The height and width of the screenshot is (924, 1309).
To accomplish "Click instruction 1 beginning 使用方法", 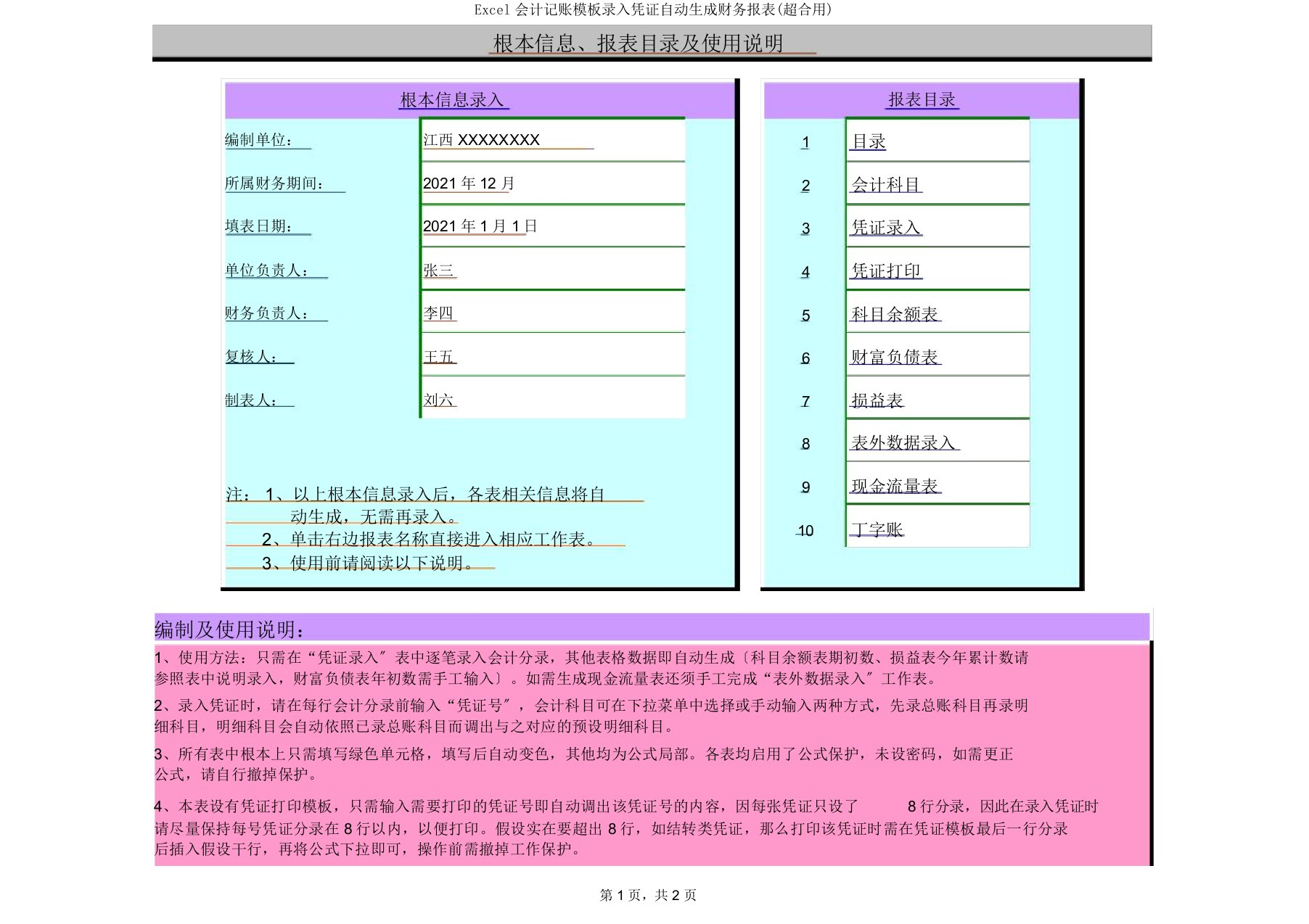I will point(591,668).
